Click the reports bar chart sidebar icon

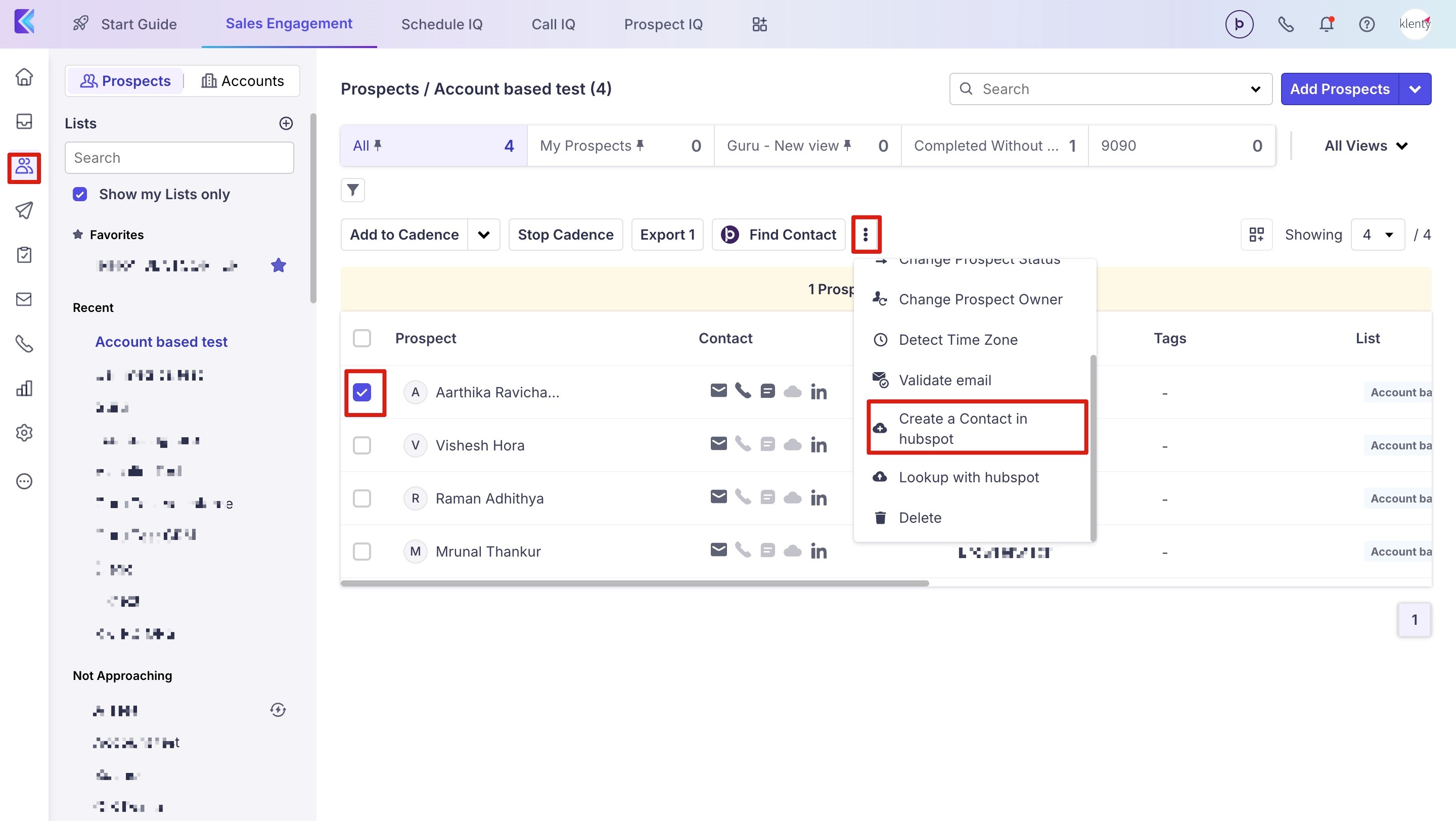pos(24,388)
